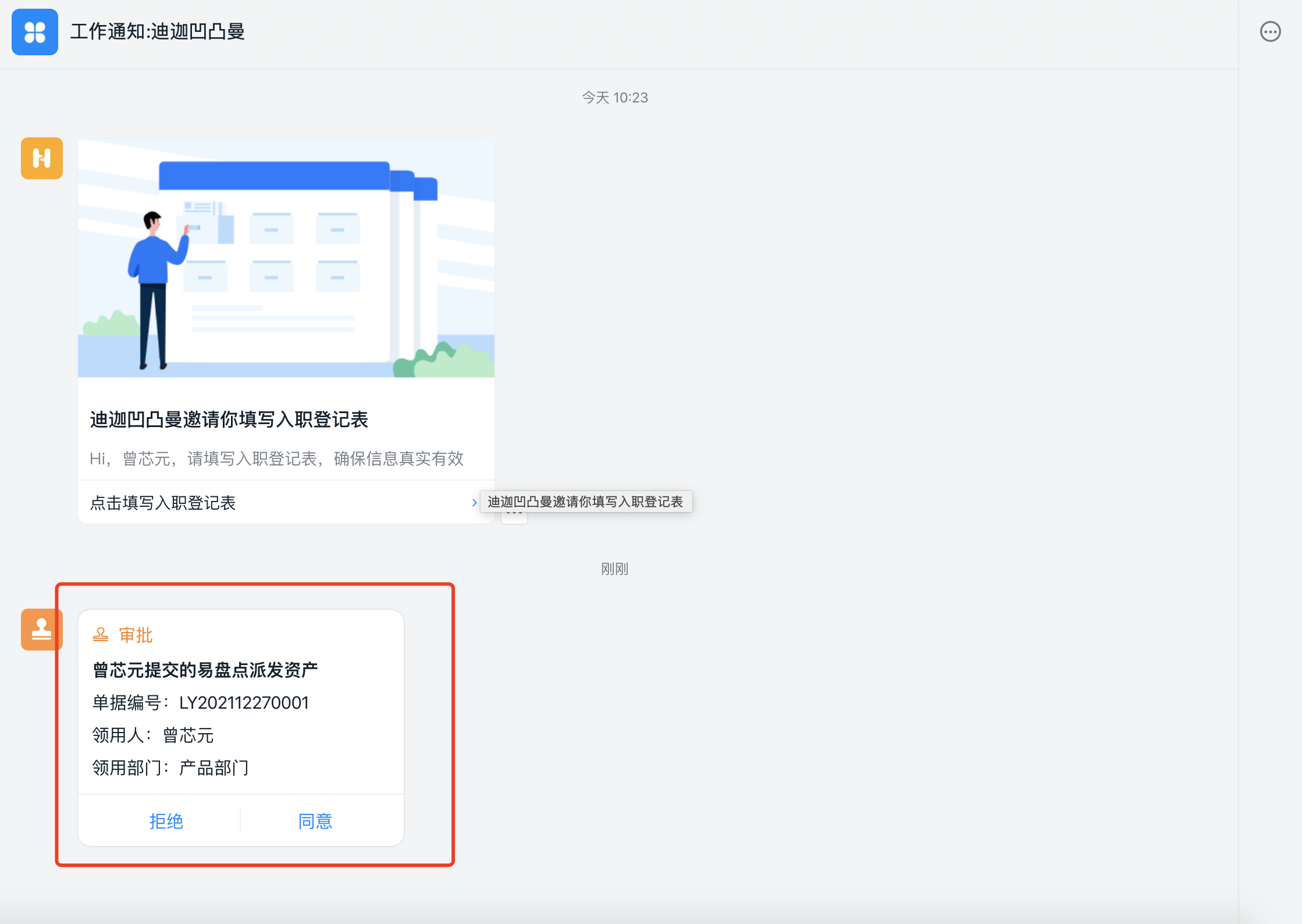Click the chat title 工作通知:迪迦凹凸曼

[x=158, y=31]
